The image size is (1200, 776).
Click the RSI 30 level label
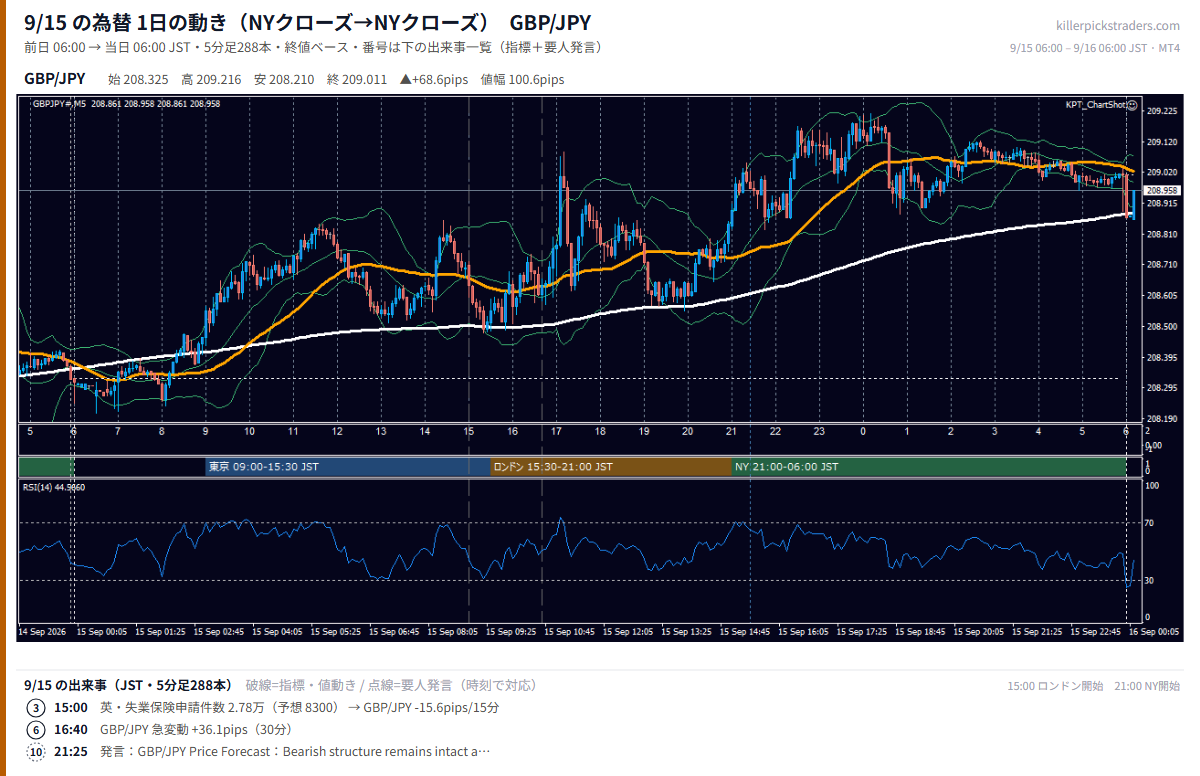pyautogui.click(x=1150, y=580)
